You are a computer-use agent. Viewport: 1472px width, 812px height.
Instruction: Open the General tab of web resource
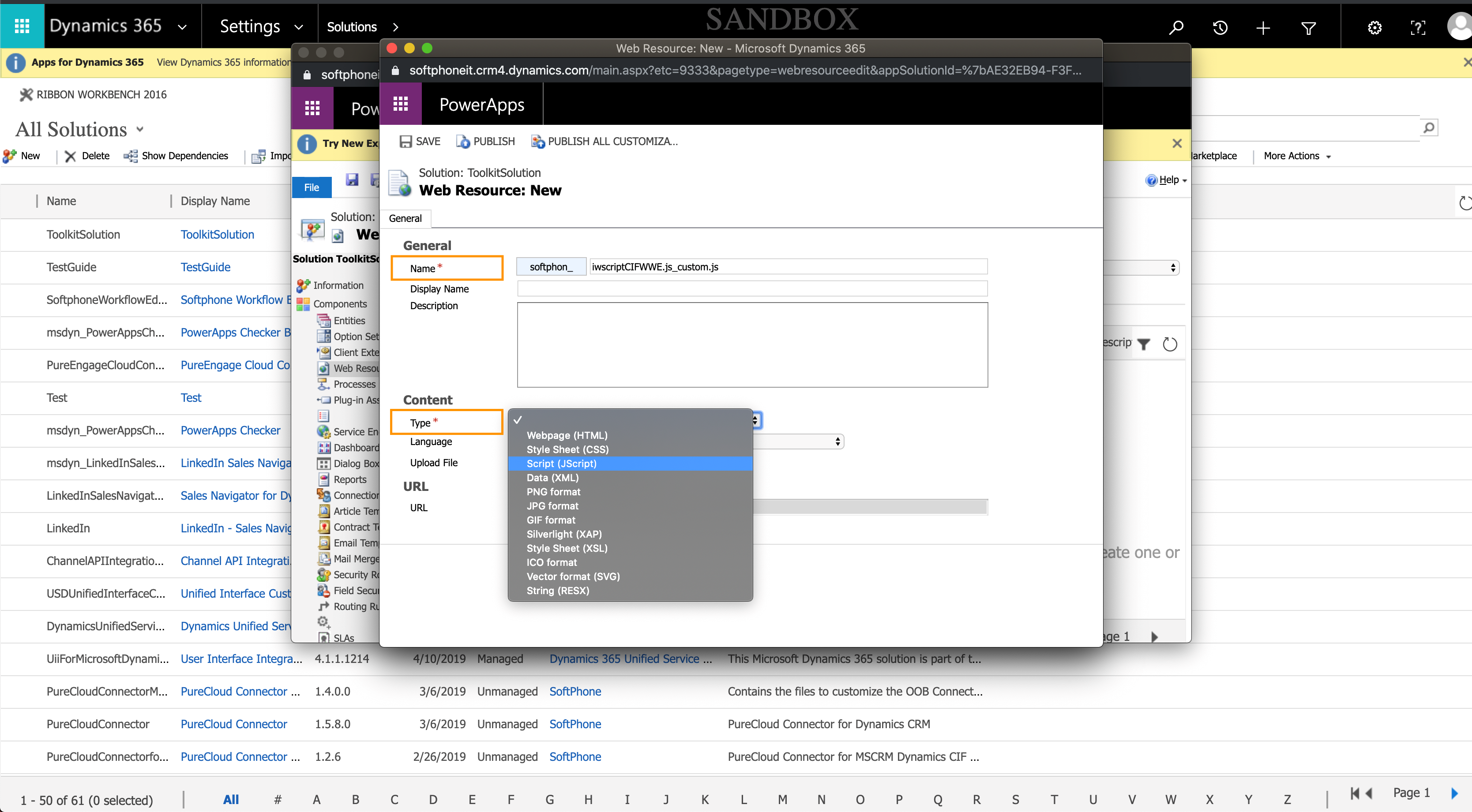pyautogui.click(x=406, y=218)
